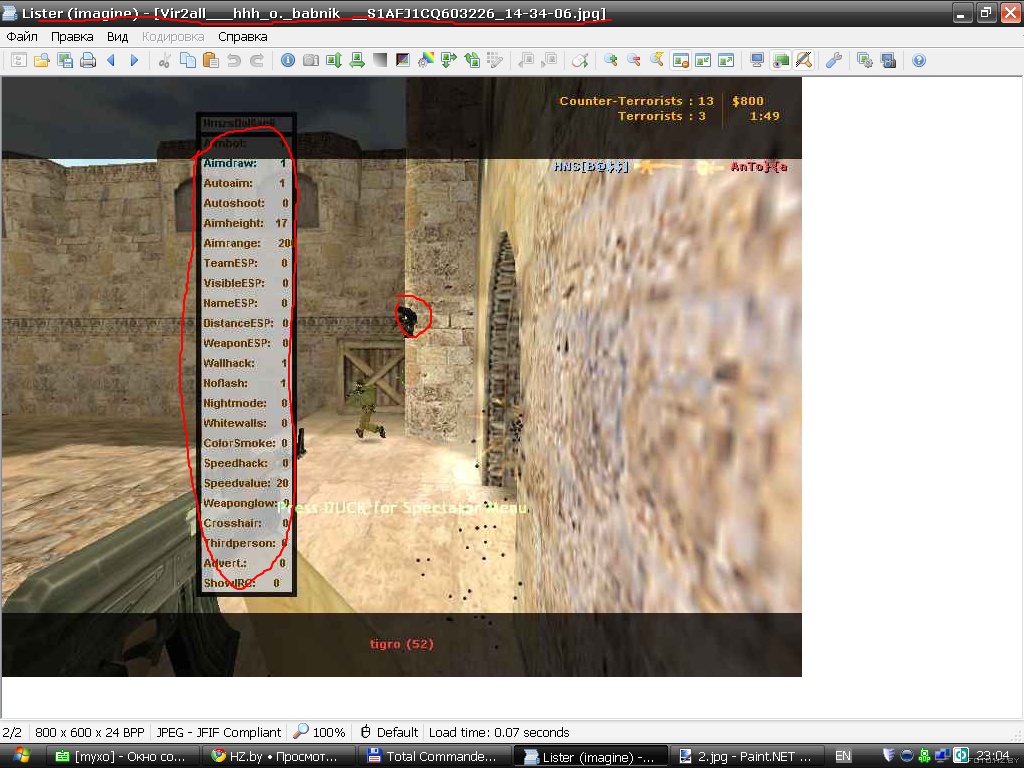Click the cut scissors icon
This screenshot has height=768, width=1024.
[x=165, y=61]
